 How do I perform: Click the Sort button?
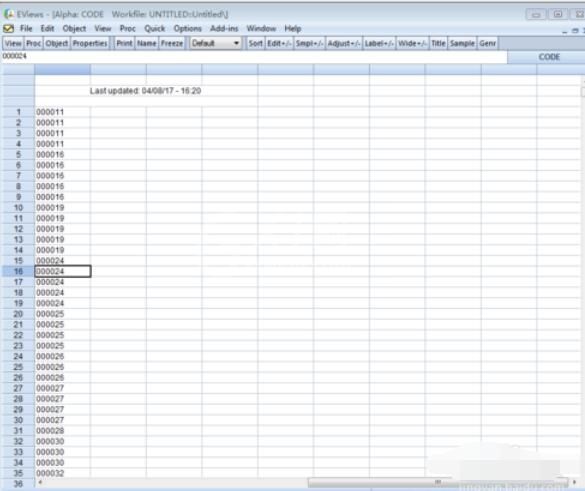pyautogui.click(x=256, y=43)
